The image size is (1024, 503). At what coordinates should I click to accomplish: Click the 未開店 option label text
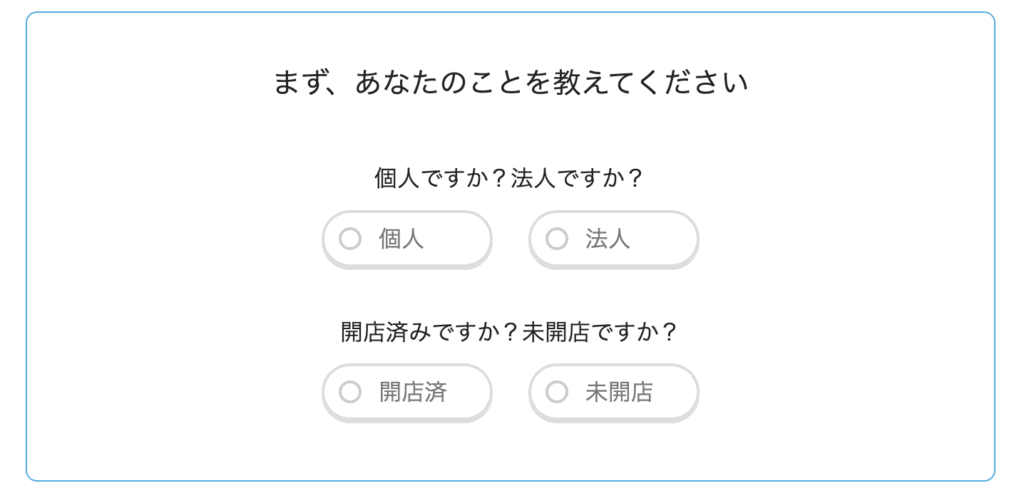coord(619,392)
